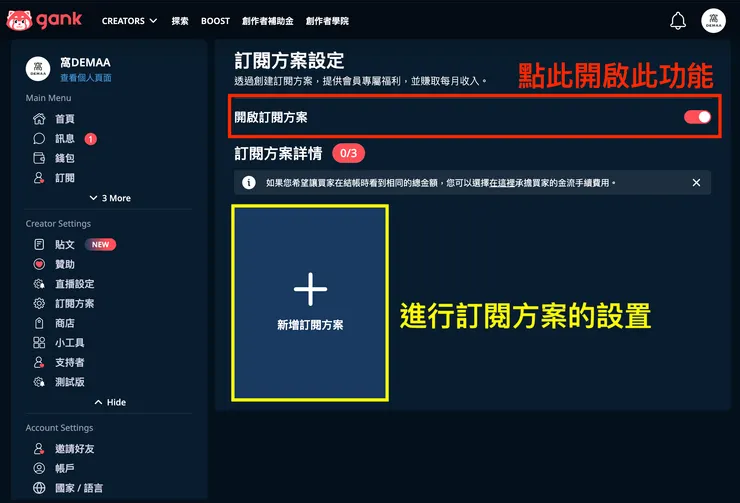Dismiss the fee info notice
This screenshot has width=740, height=503.
(x=696, y=183)
